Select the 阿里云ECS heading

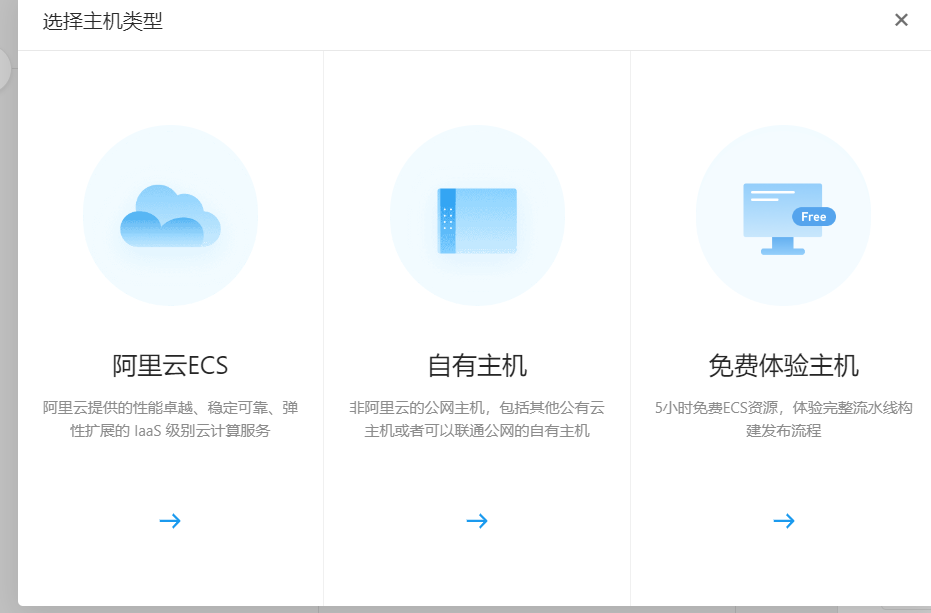coord(170,365)
